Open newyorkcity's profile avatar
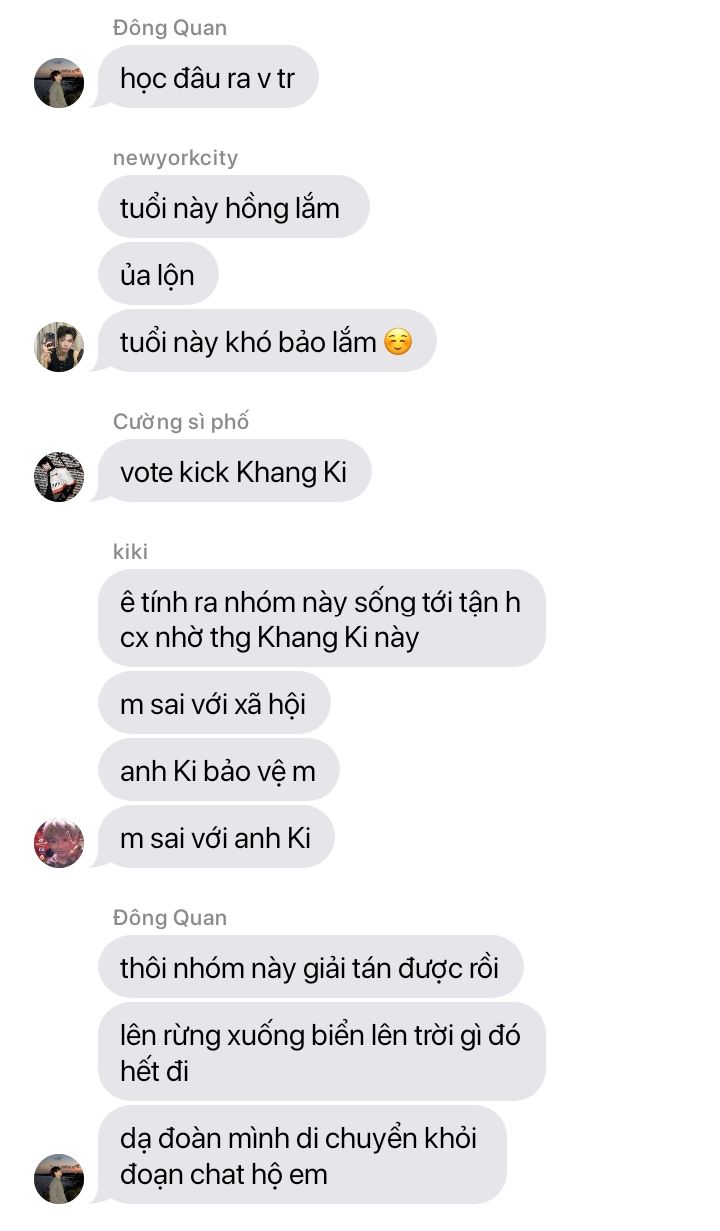720x1231 pixels. [59, 346]
